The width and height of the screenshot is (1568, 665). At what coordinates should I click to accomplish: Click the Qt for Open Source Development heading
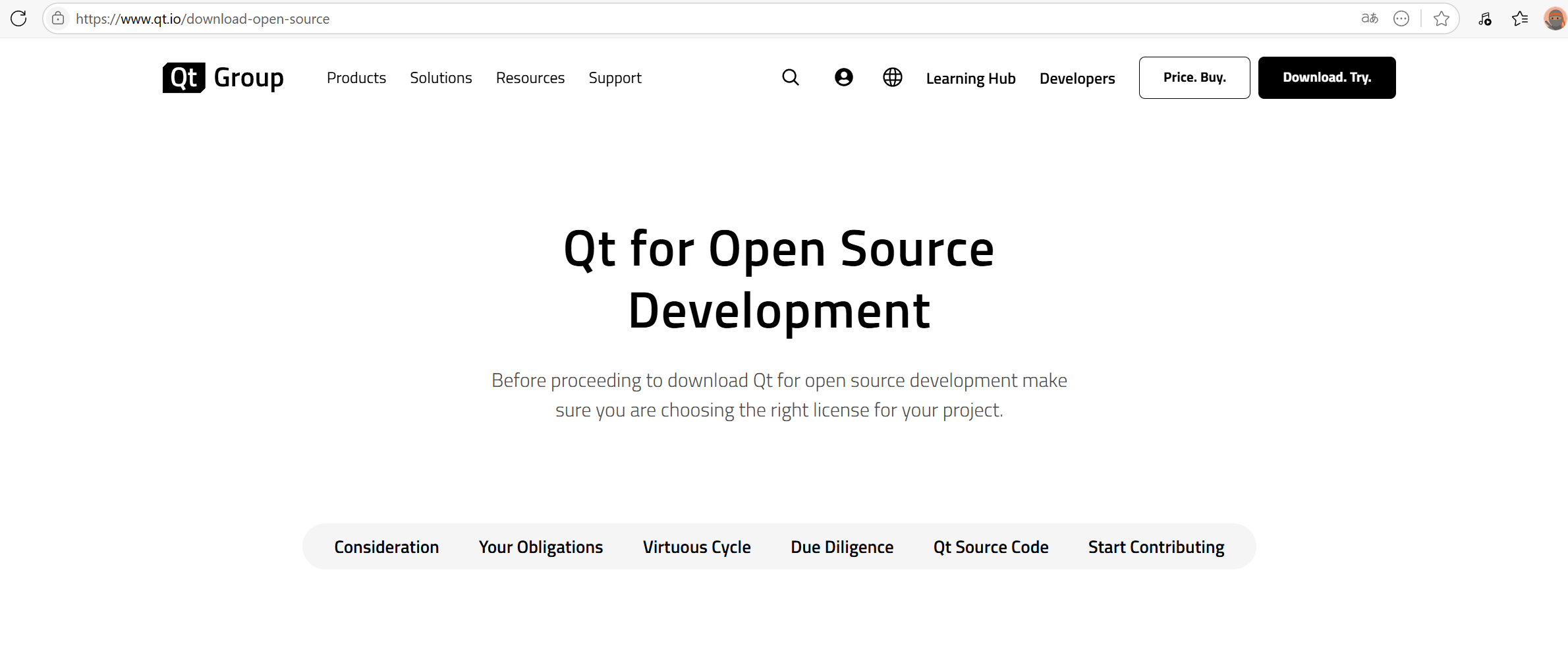779,279
